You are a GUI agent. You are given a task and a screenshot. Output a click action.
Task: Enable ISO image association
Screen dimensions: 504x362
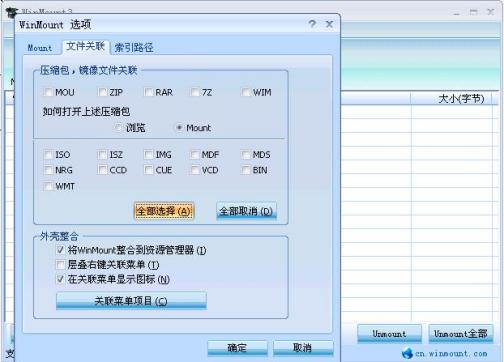click(48, 155)
